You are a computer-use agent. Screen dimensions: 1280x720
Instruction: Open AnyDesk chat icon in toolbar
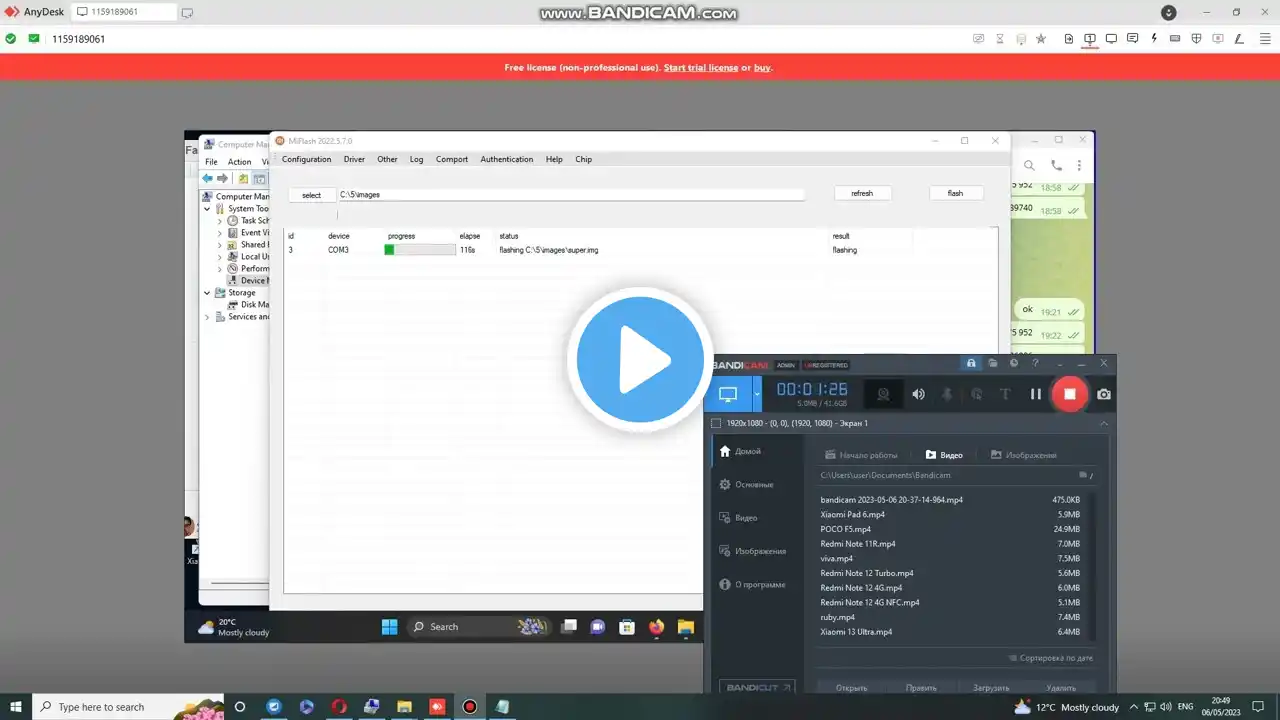pos(1132,39)
